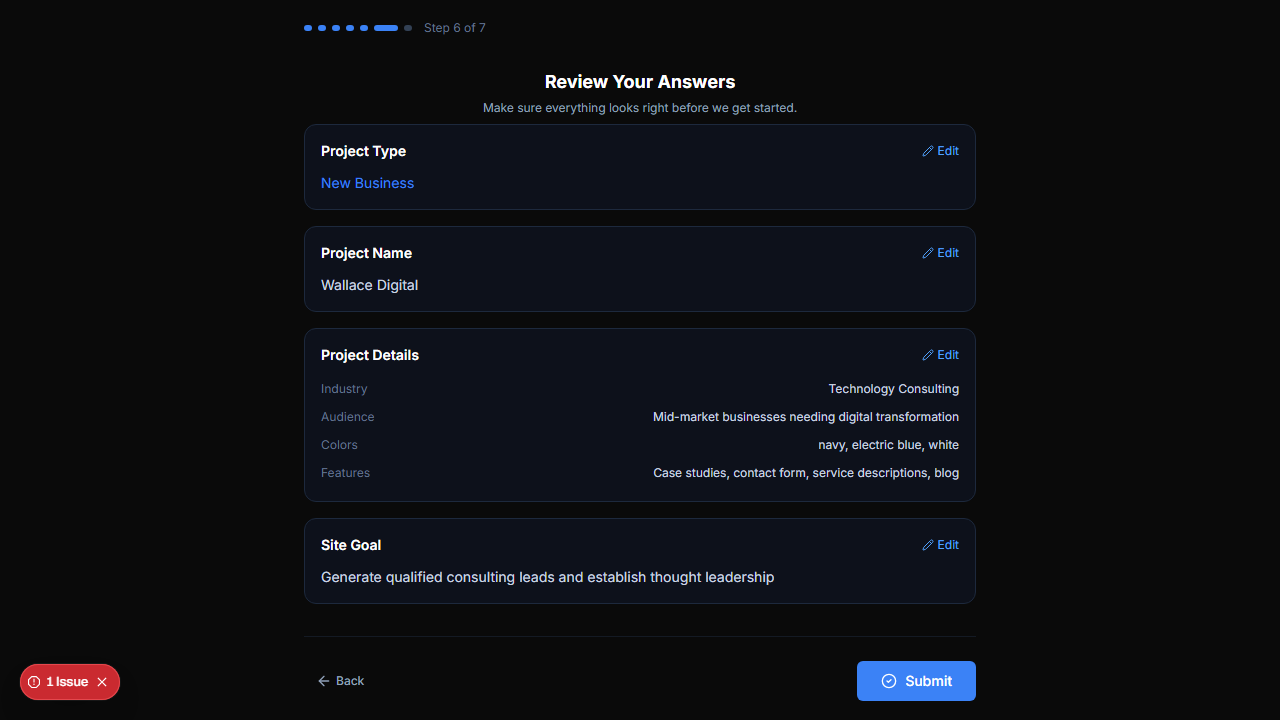
Task: Click the final seventh progress dot
Action: point(408,28)
